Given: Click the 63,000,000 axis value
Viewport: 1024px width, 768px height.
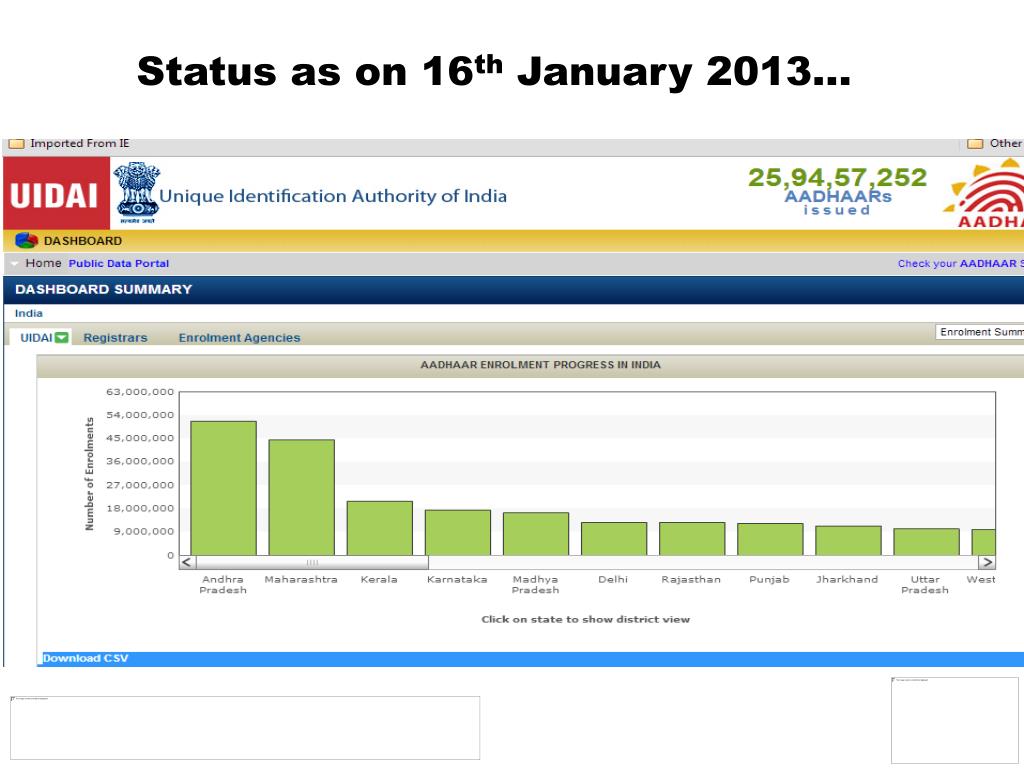Looking at the screenshot, I should 140,392.
